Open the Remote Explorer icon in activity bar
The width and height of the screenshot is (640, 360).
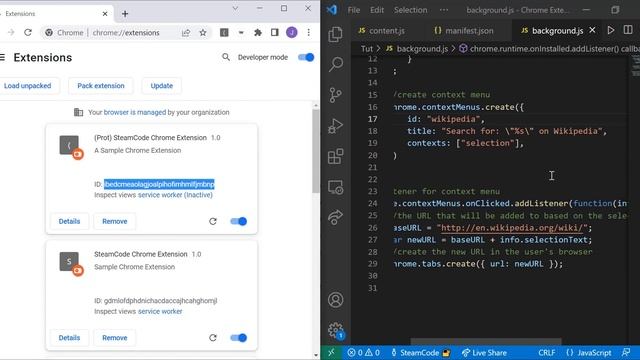[336, 187]
